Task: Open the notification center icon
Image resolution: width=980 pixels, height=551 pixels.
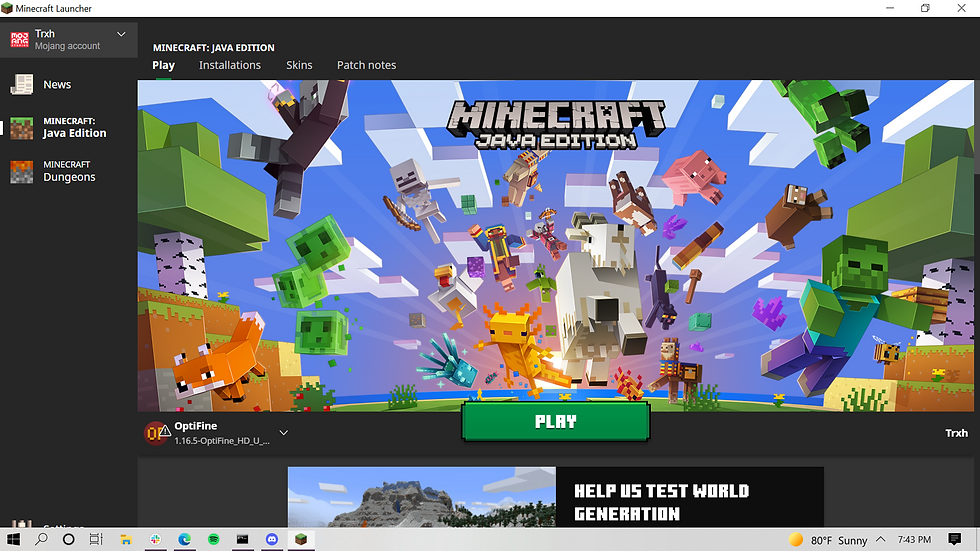Action: click(x=954, y=539)
